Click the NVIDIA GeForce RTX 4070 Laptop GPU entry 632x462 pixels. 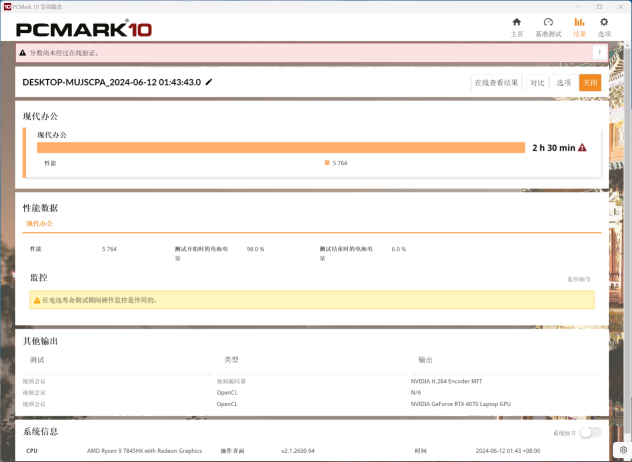(x=461, y=404)
